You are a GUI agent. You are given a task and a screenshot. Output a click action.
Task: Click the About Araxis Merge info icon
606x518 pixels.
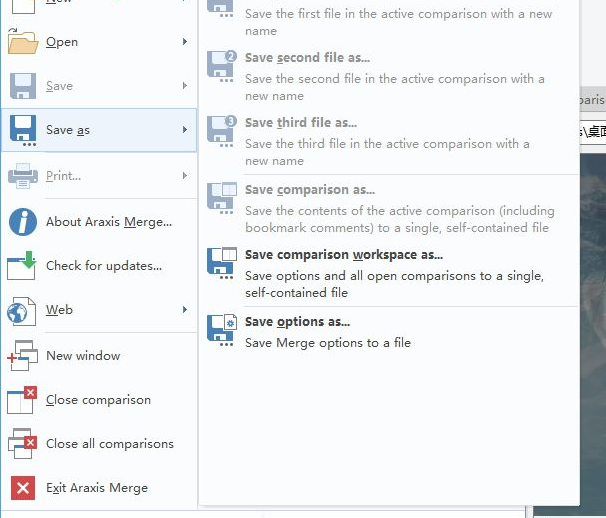(23, 222)
